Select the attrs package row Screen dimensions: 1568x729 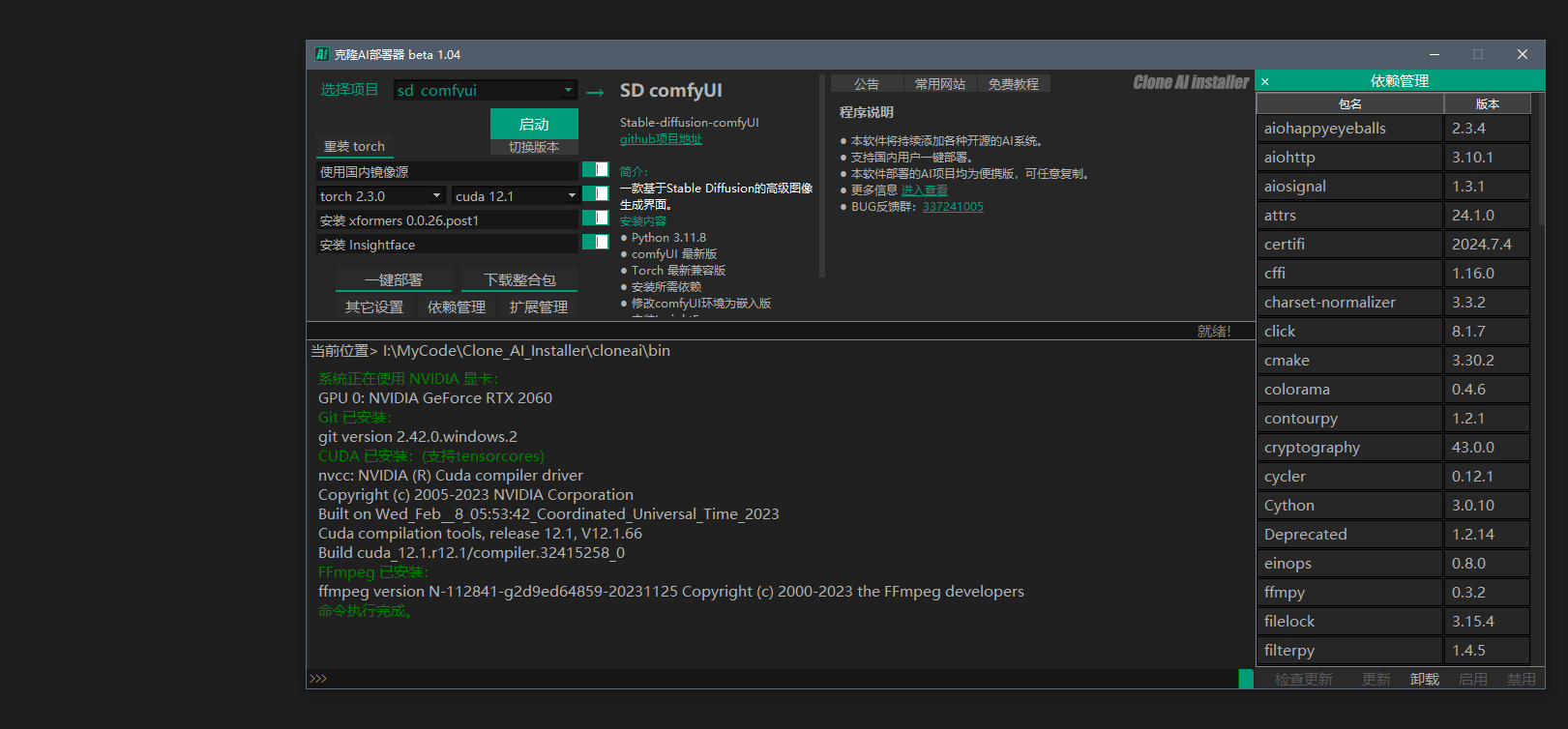[1394, 216]
